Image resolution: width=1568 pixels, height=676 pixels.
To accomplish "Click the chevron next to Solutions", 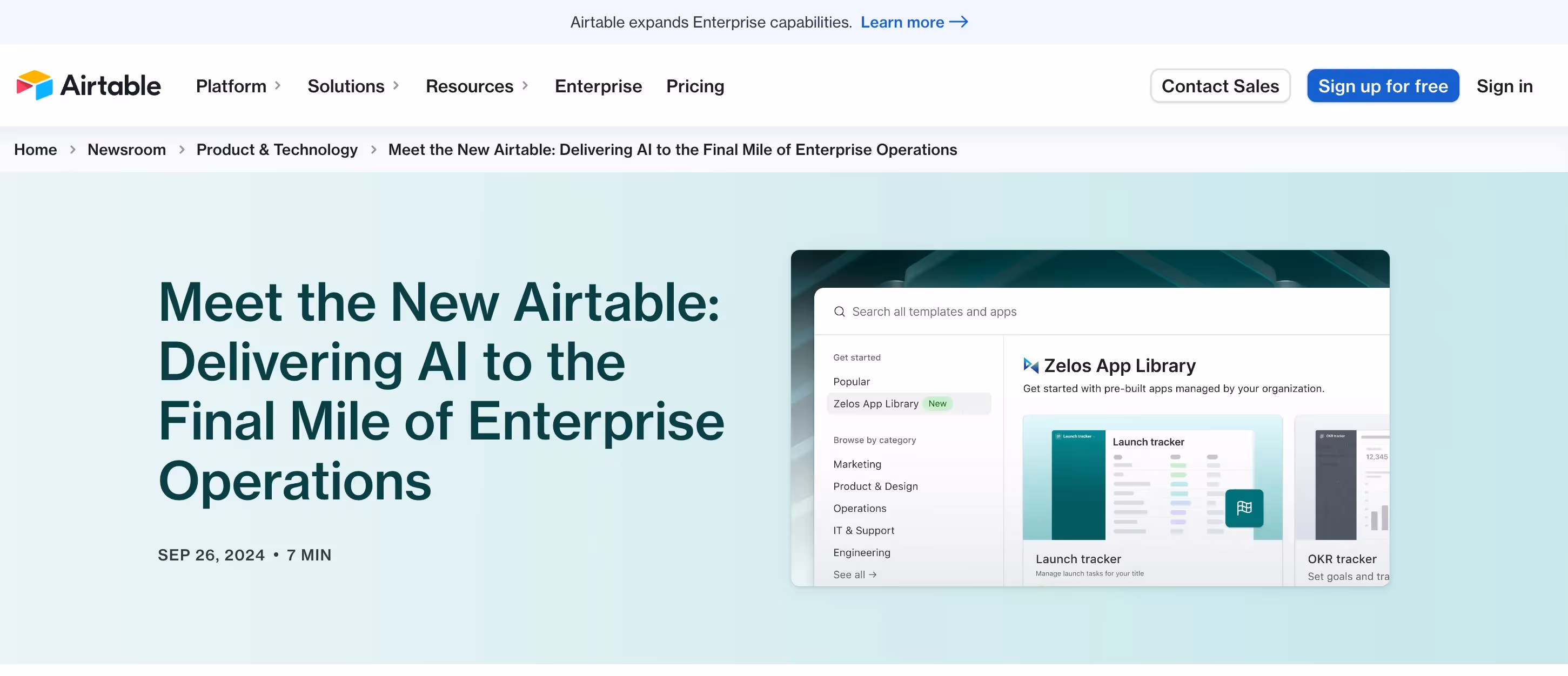I will click(396, 86).
